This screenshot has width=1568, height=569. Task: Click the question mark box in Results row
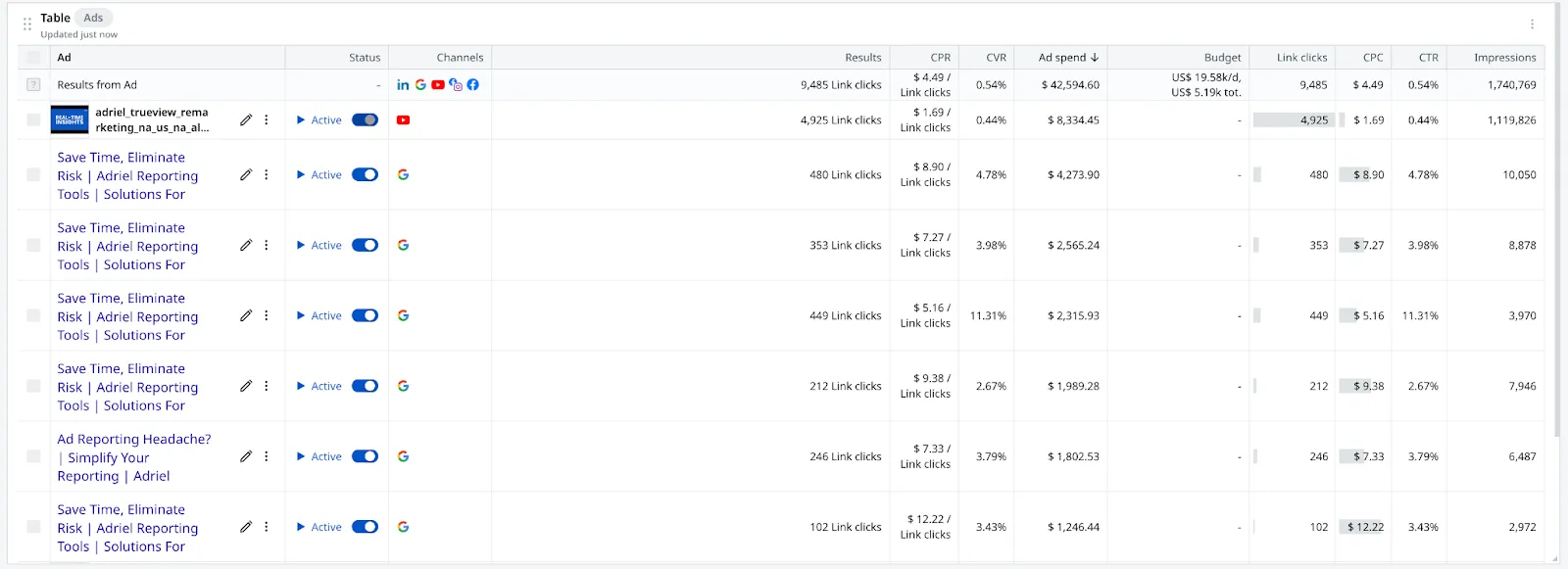pyautogui.click(x=33, y=85)
